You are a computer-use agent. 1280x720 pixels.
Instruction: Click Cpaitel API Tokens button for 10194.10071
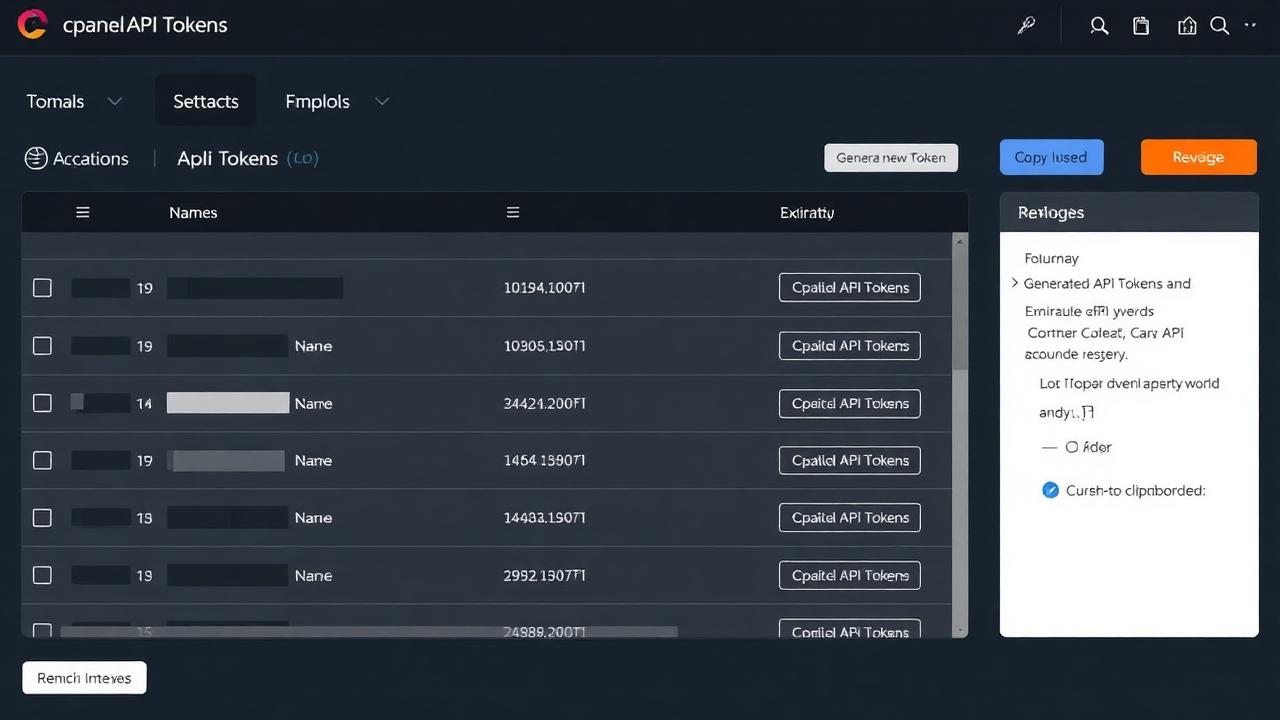[850, 288]
